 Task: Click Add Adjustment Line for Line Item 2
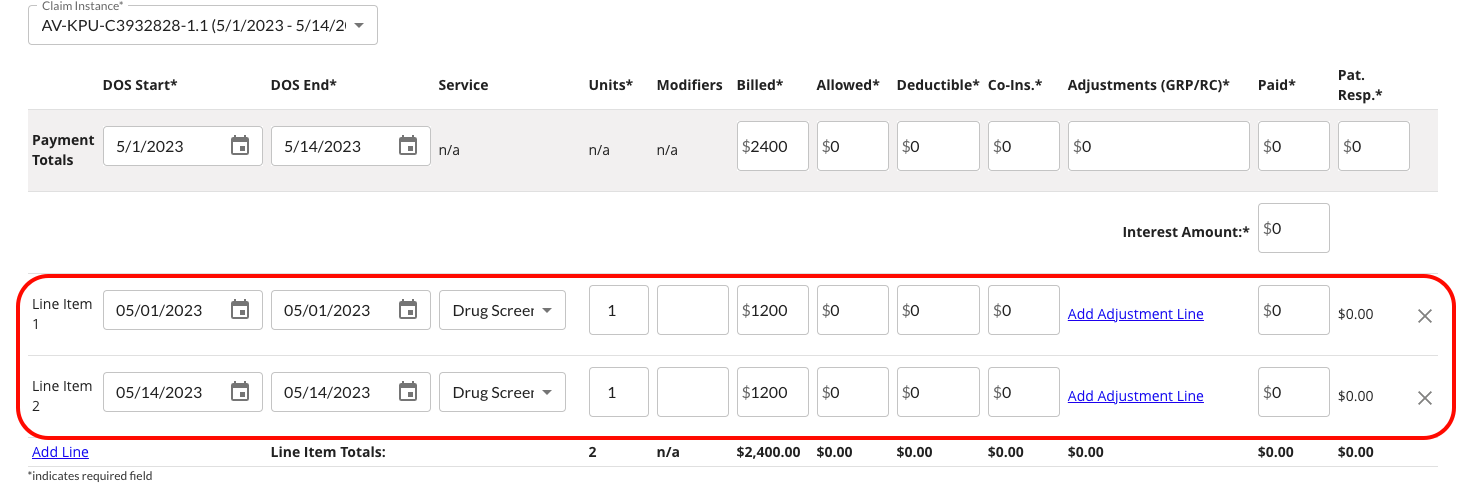tap(1135, 396)
